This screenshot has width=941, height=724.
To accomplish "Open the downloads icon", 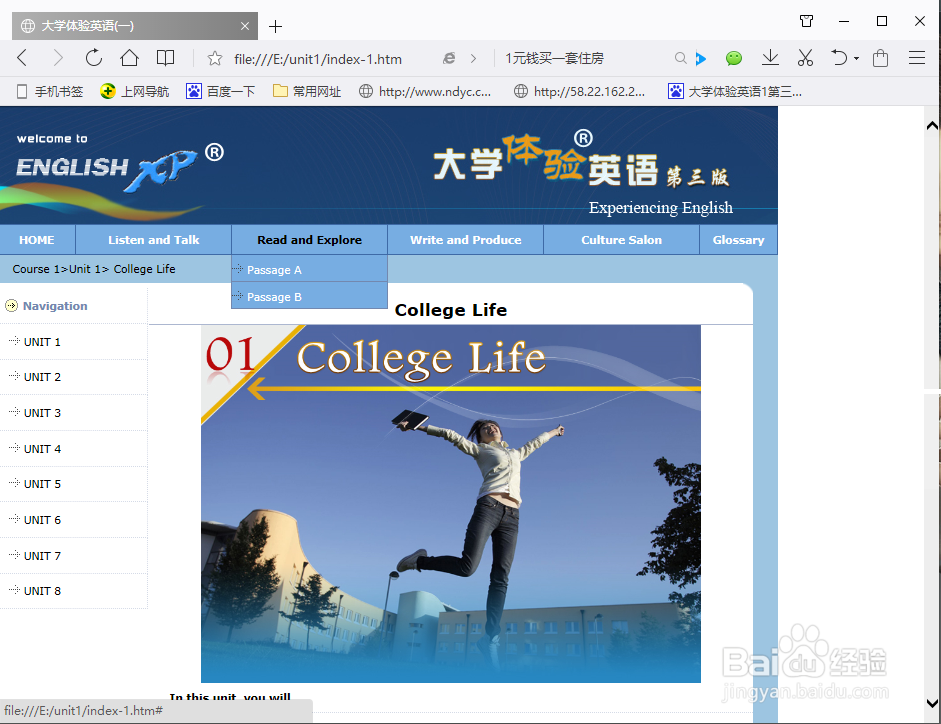I will tap(770, 58).
